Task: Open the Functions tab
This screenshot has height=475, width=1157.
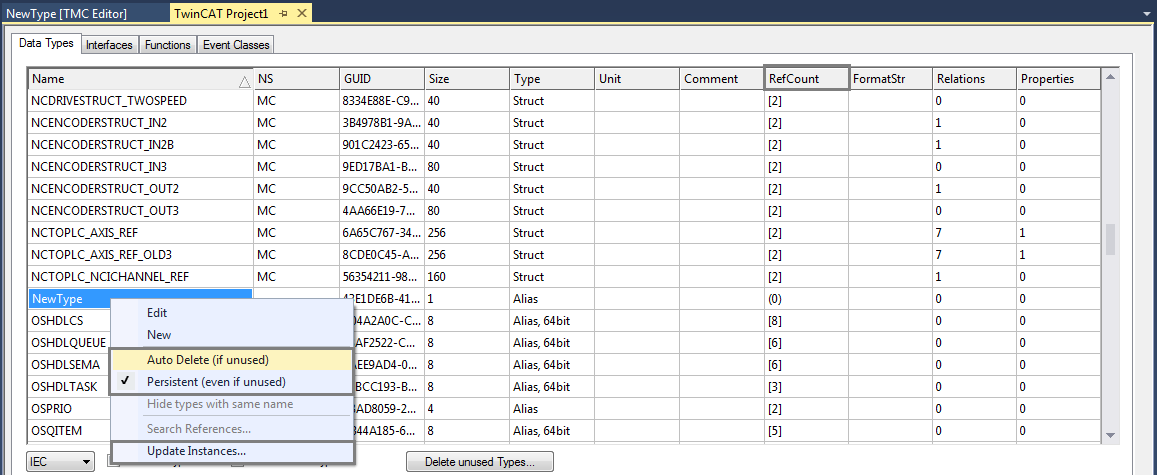Action: 167,45
